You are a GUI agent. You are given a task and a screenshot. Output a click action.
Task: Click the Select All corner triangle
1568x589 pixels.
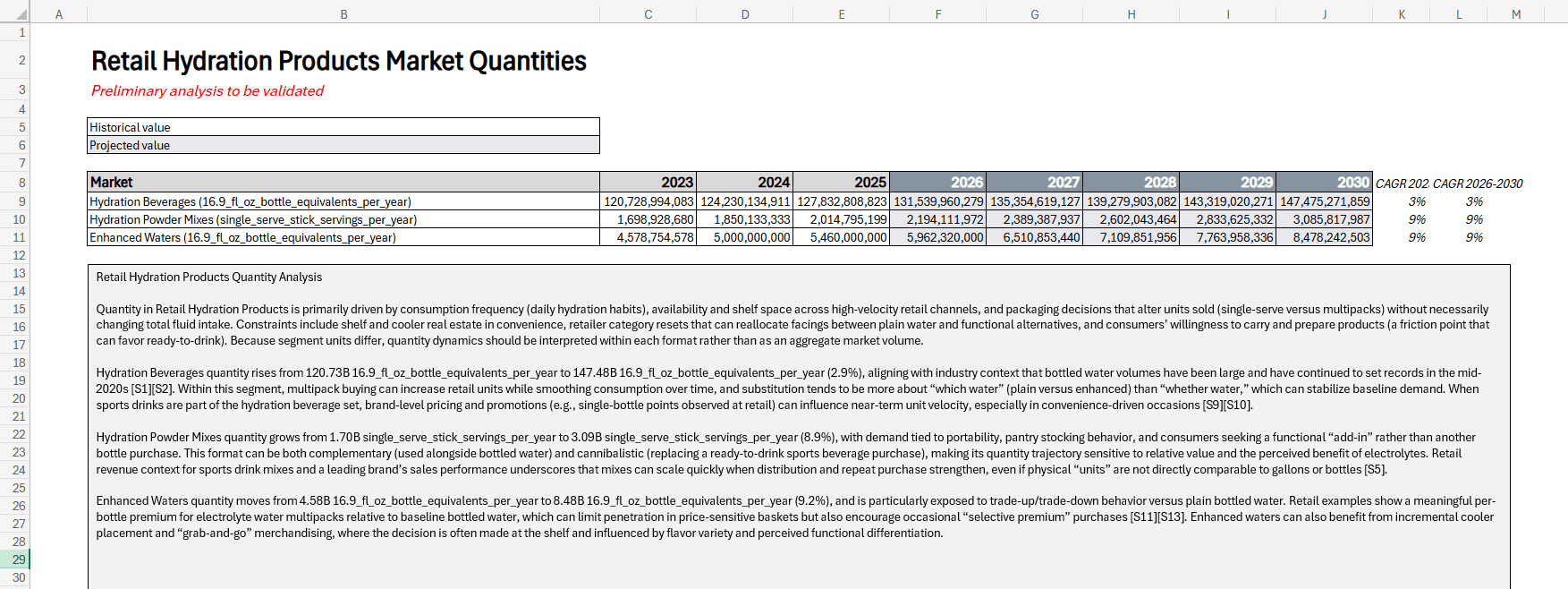pyautogui.click(x=21, y=14)
